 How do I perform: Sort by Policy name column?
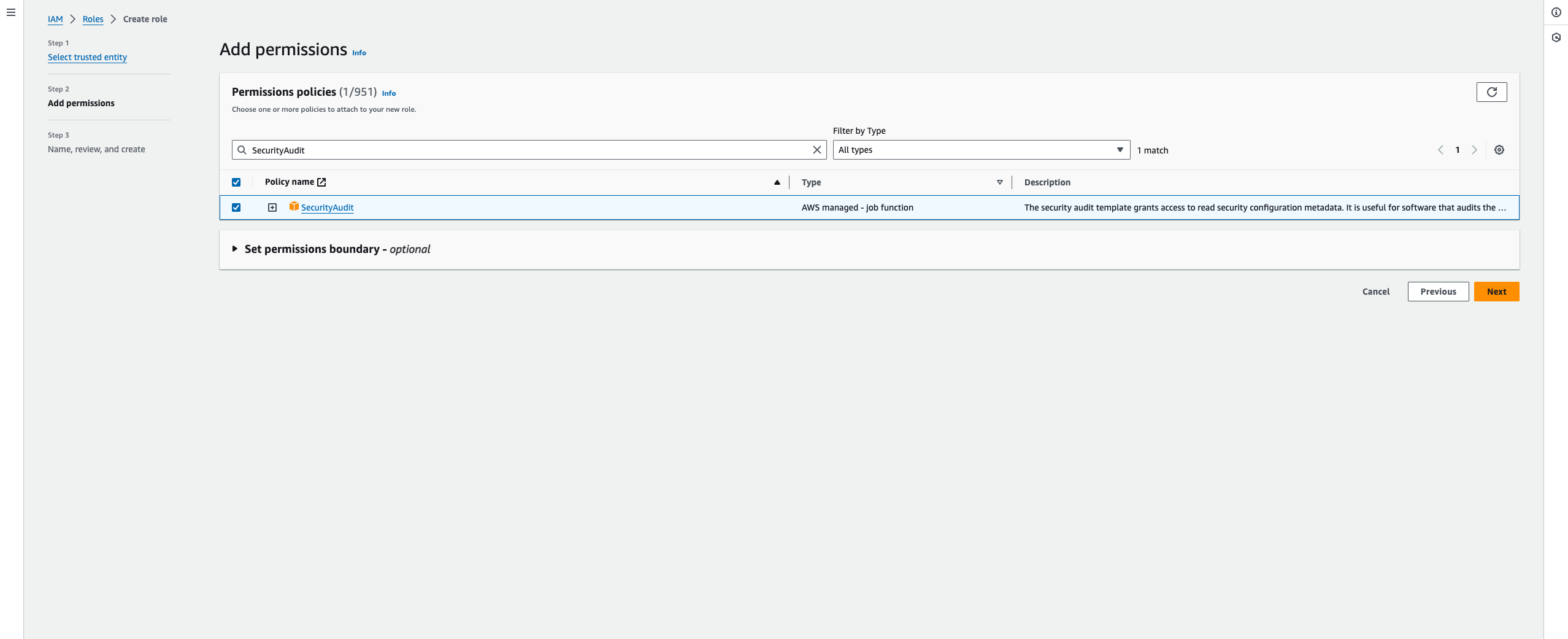tap(777, 182)
